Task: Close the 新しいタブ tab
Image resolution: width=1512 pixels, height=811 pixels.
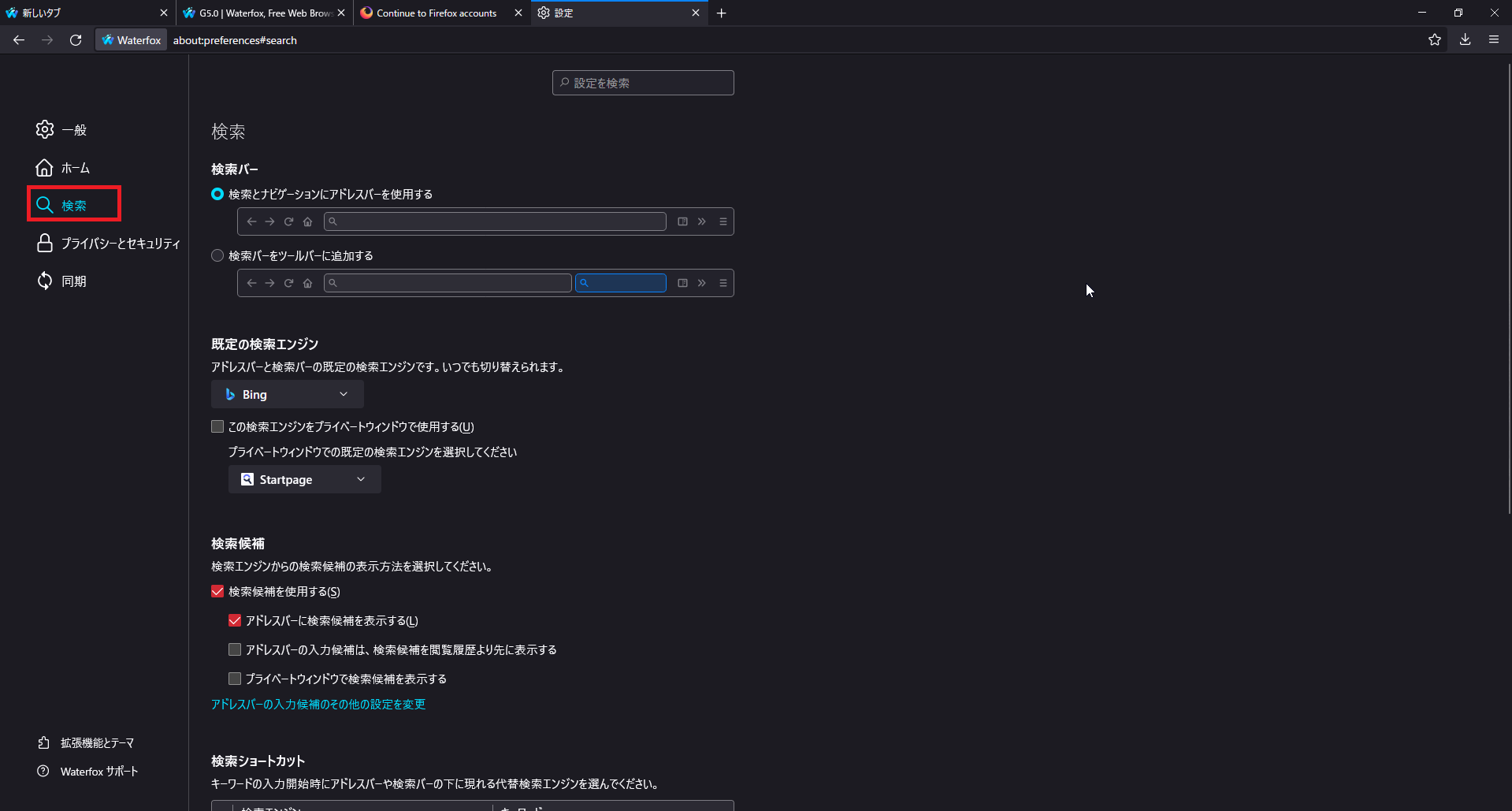Action: [x=164, y=13]
